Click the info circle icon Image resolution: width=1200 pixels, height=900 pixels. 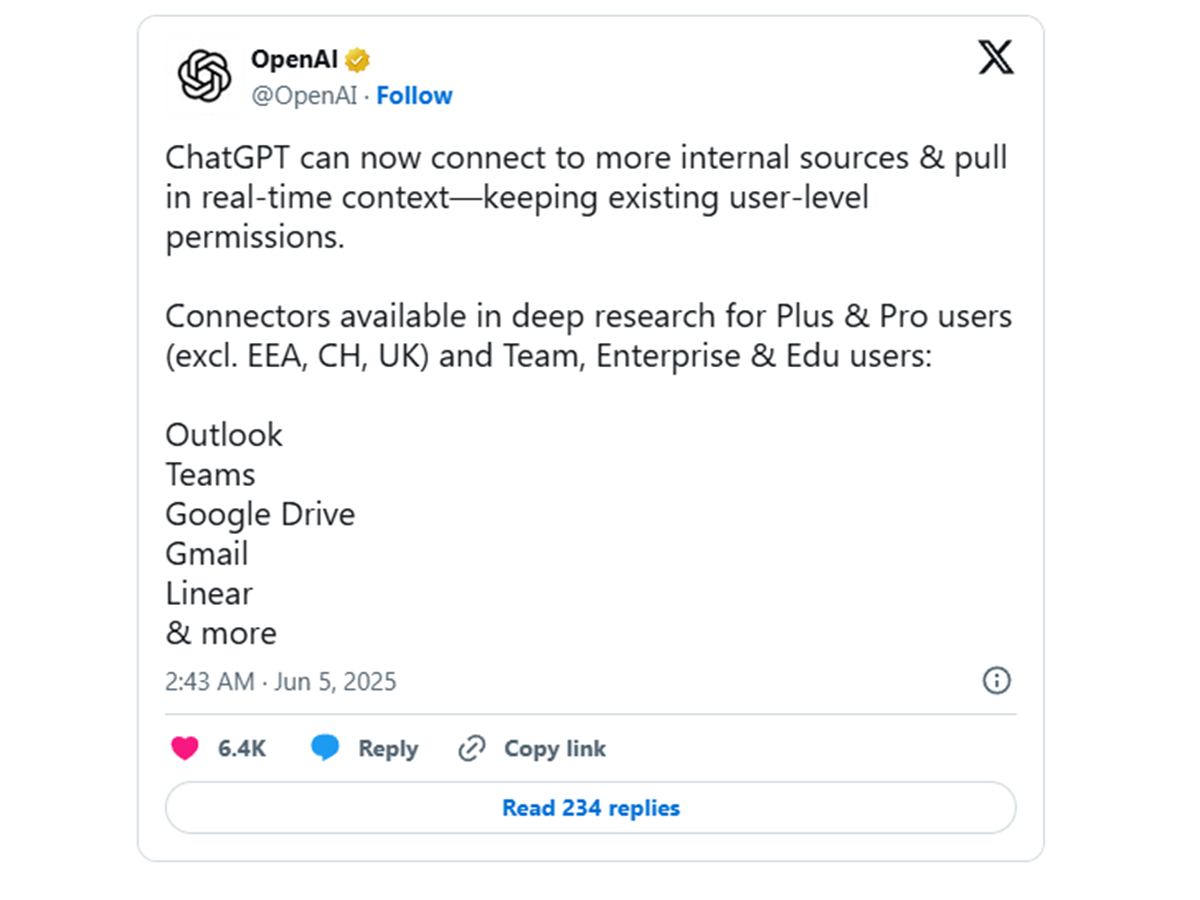pos(997,681)
